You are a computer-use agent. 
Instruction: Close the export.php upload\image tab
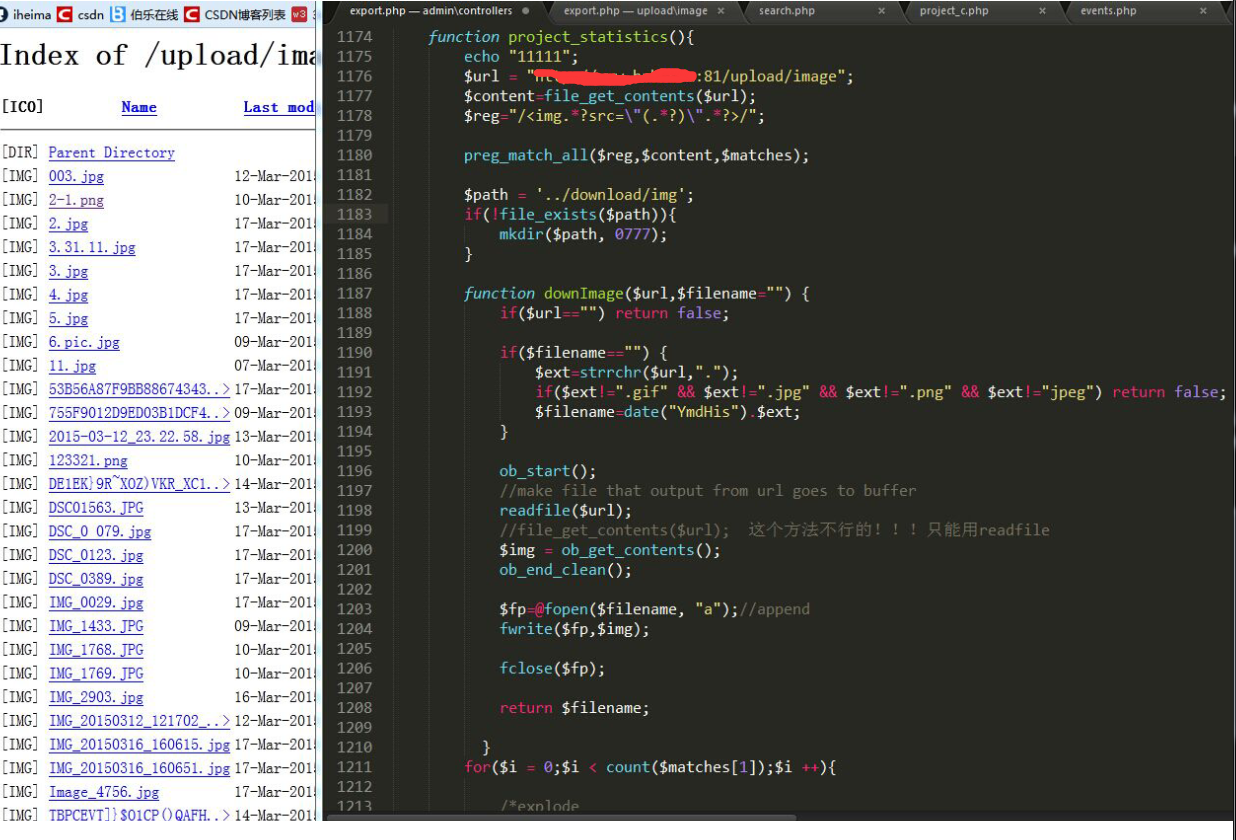tap(722, 11)
